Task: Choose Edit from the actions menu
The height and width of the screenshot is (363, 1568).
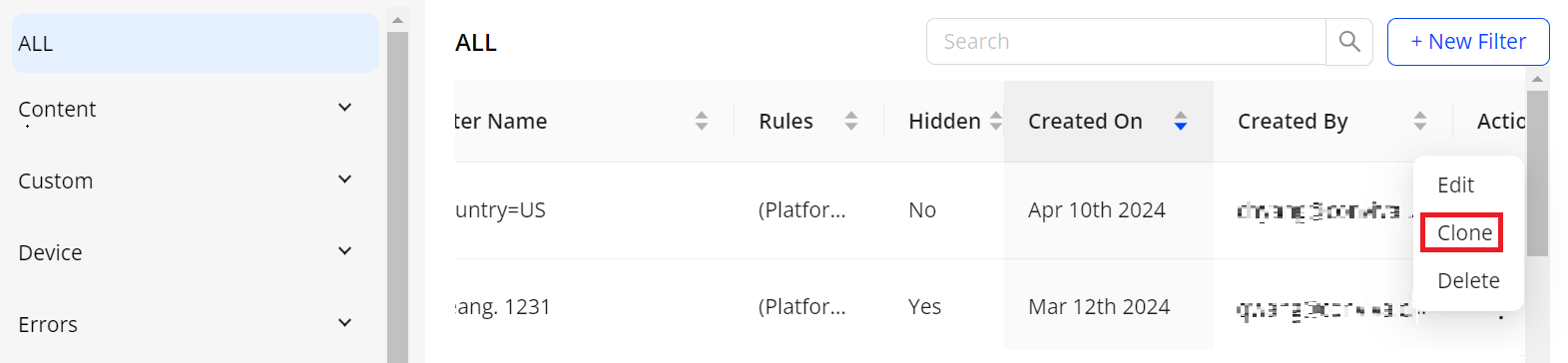Action: tap(1455, 185)
